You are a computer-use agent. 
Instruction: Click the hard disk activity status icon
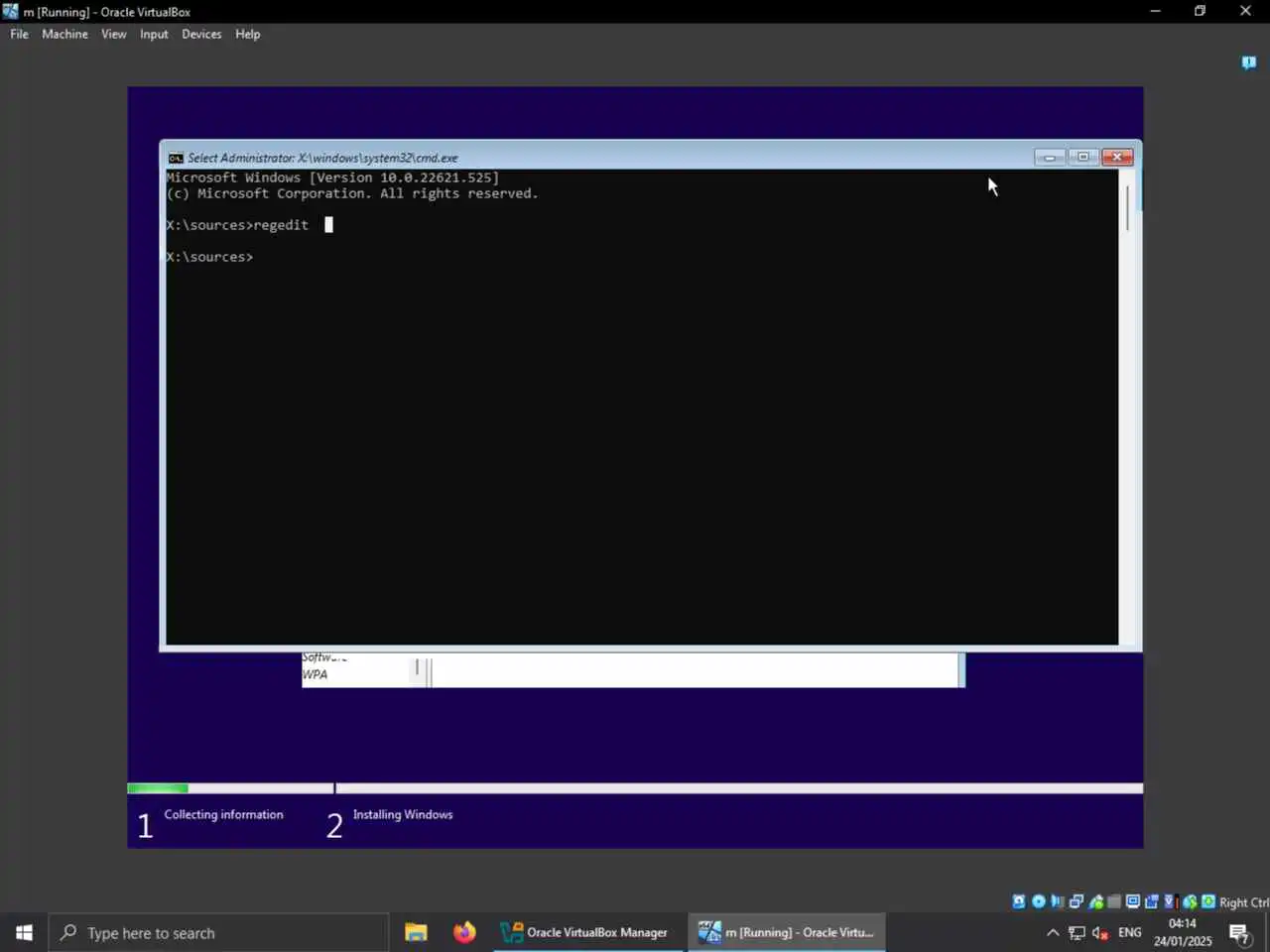(x=1019, y=901)
